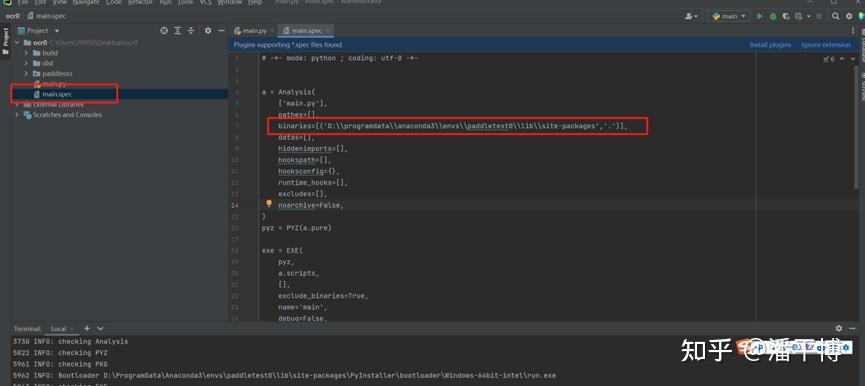Collapse the ocr0 root folder arrow
The height and width of the screenshot is (386, 865).
[17, 42]
